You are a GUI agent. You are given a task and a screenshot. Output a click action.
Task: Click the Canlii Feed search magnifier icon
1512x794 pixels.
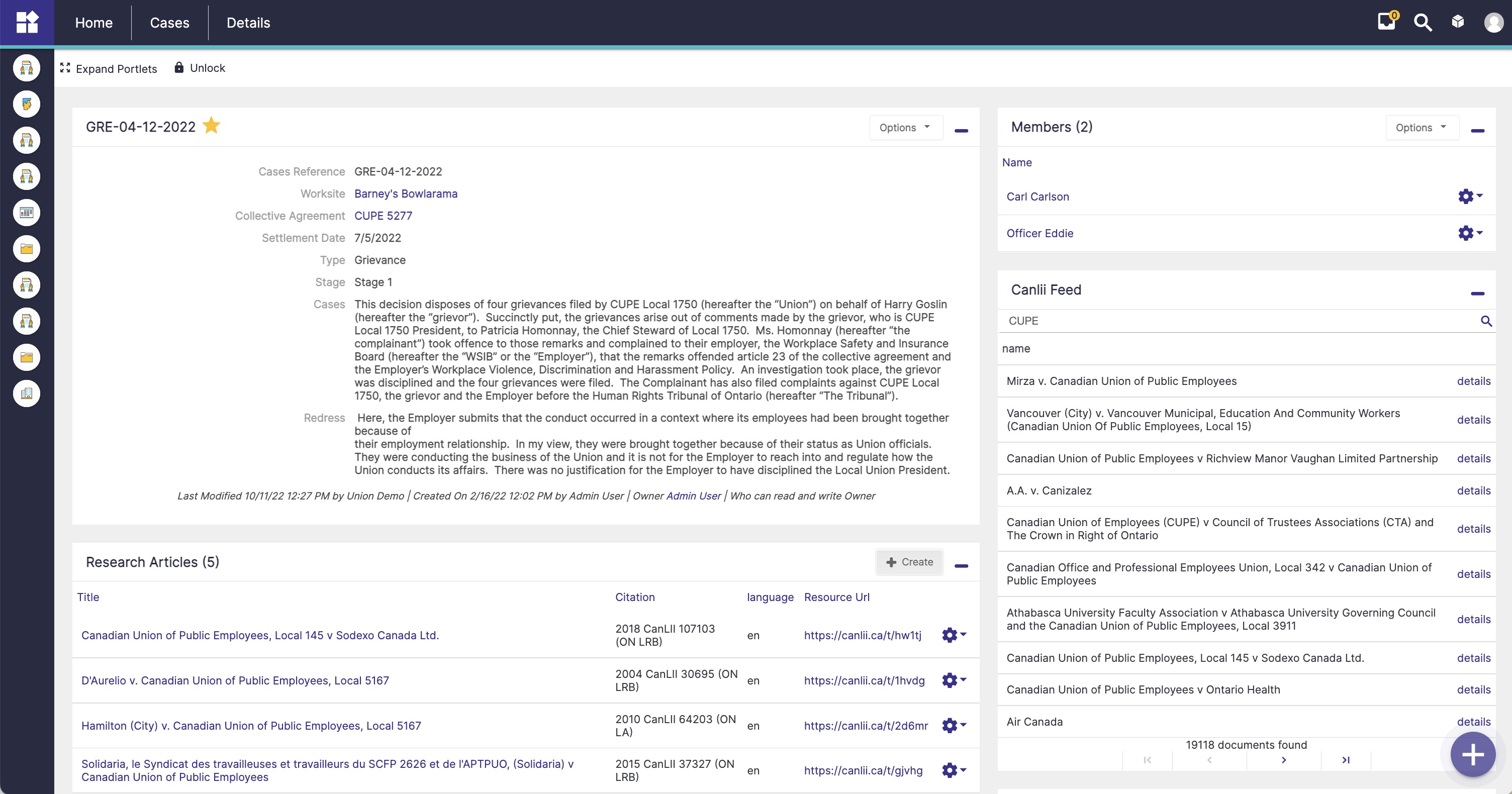point(1486,321)
